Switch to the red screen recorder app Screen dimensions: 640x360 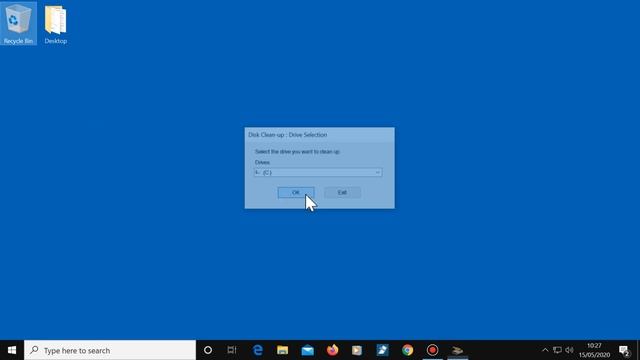pyautogui.click(x=432, y=350)
